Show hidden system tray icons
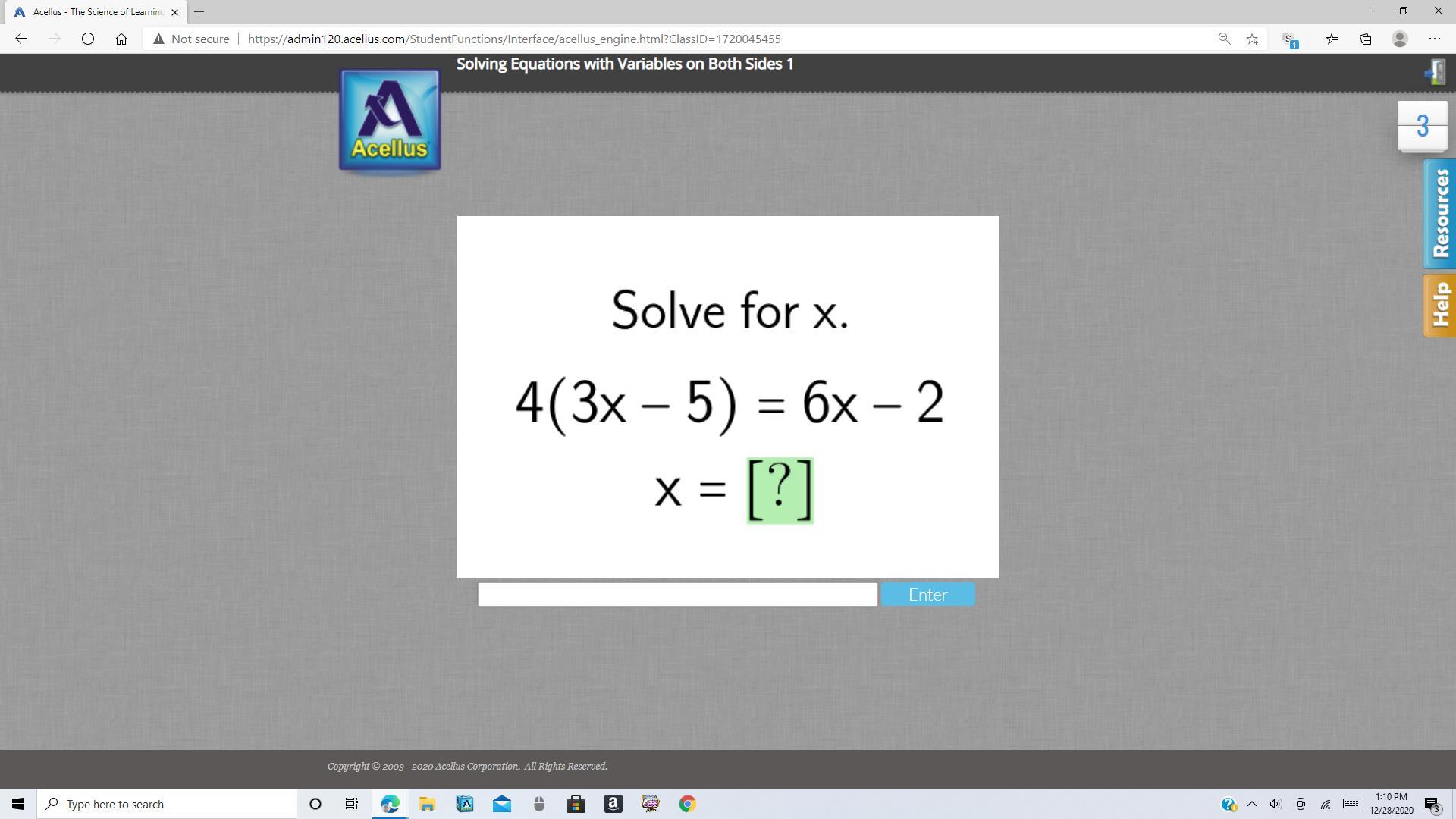Image resolution: width=1456 pixels, height=819 pixels. pos(1252,804)
